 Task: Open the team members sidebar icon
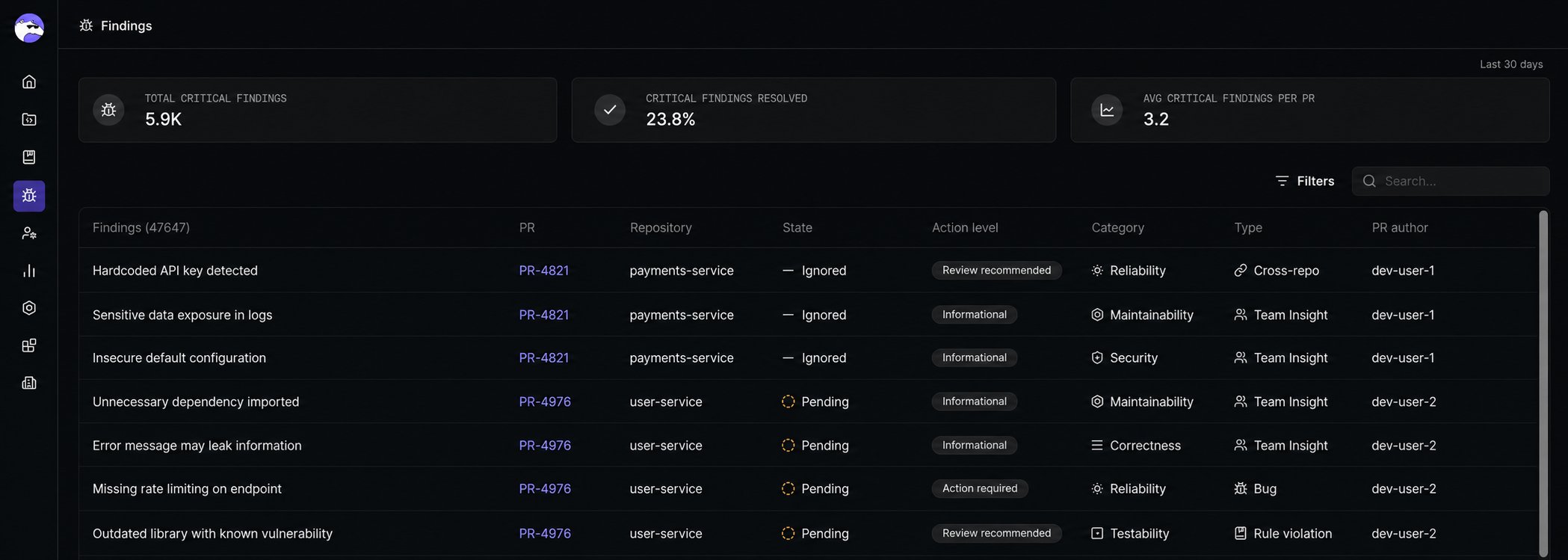pos(29,233)
